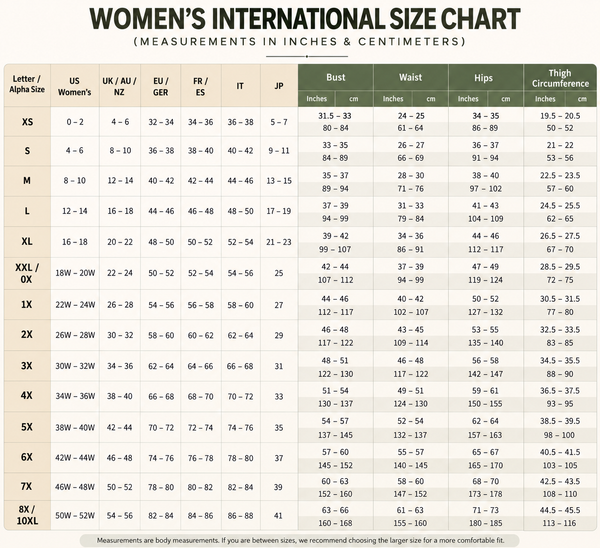The height and width of the screenshot is (548, 600).
Task: Click the "6X" size row label
Action: (26, 457)
